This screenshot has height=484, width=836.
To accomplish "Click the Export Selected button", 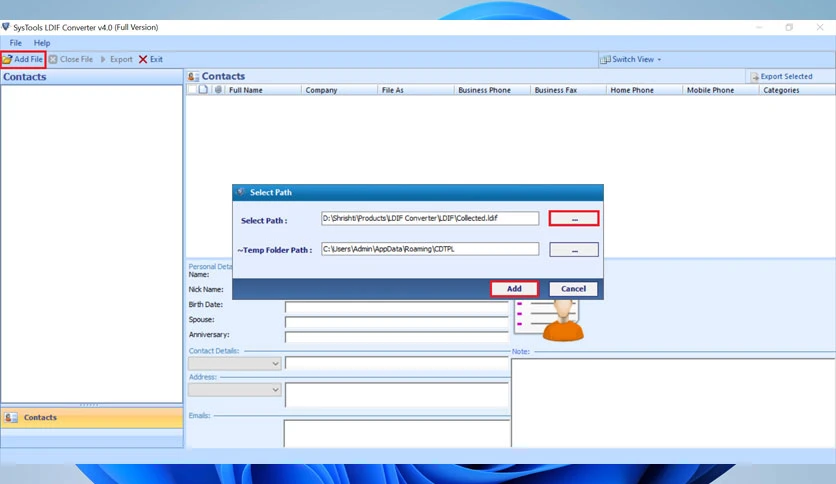I will point(781,76).
